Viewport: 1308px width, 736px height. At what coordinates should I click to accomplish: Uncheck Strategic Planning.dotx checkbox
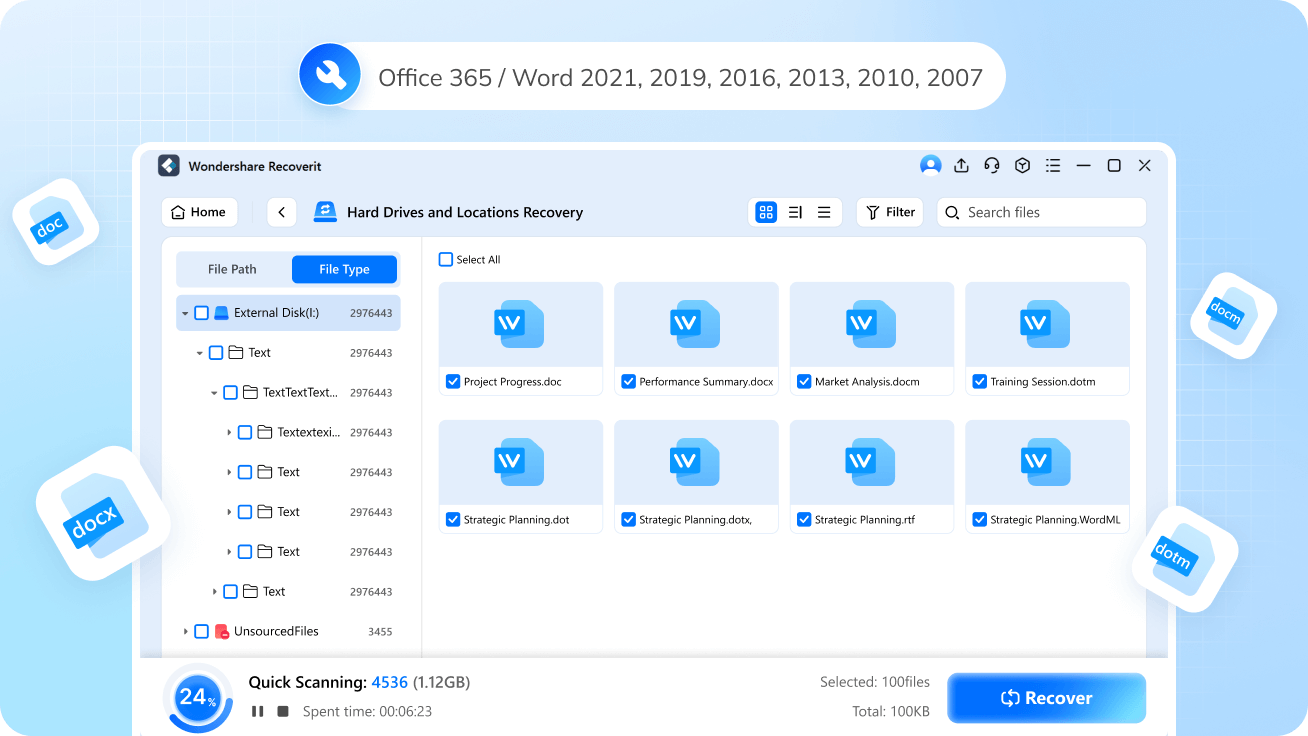click(x=628, y=520)
